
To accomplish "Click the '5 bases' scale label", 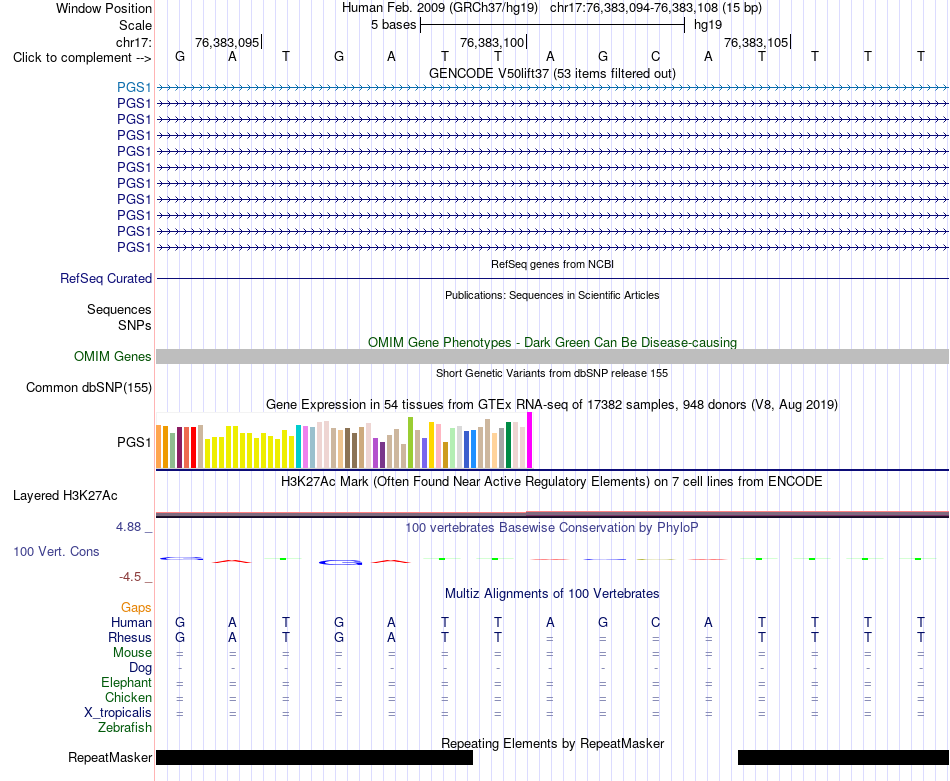I will [x=393, y=25].
